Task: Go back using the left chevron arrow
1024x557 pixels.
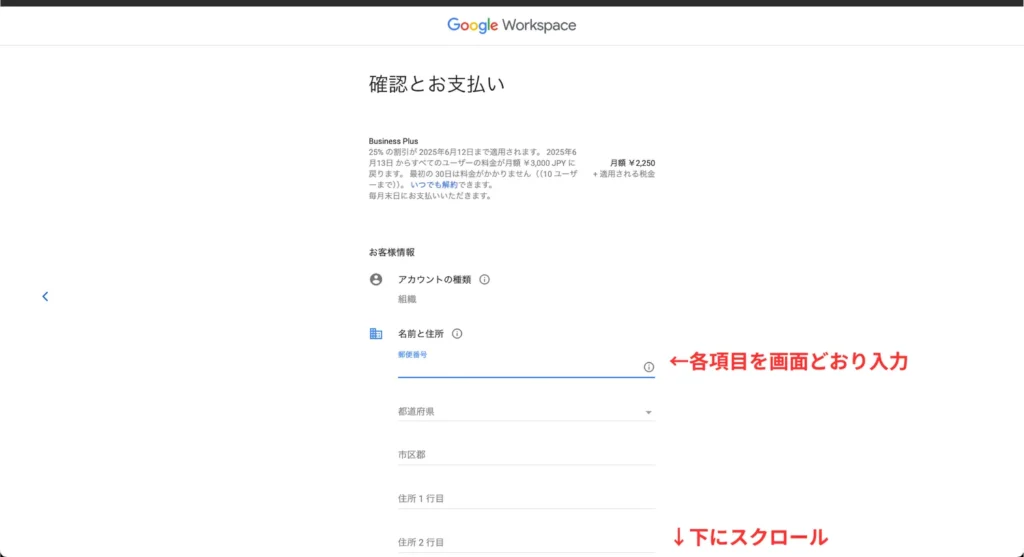Action: 45,296
